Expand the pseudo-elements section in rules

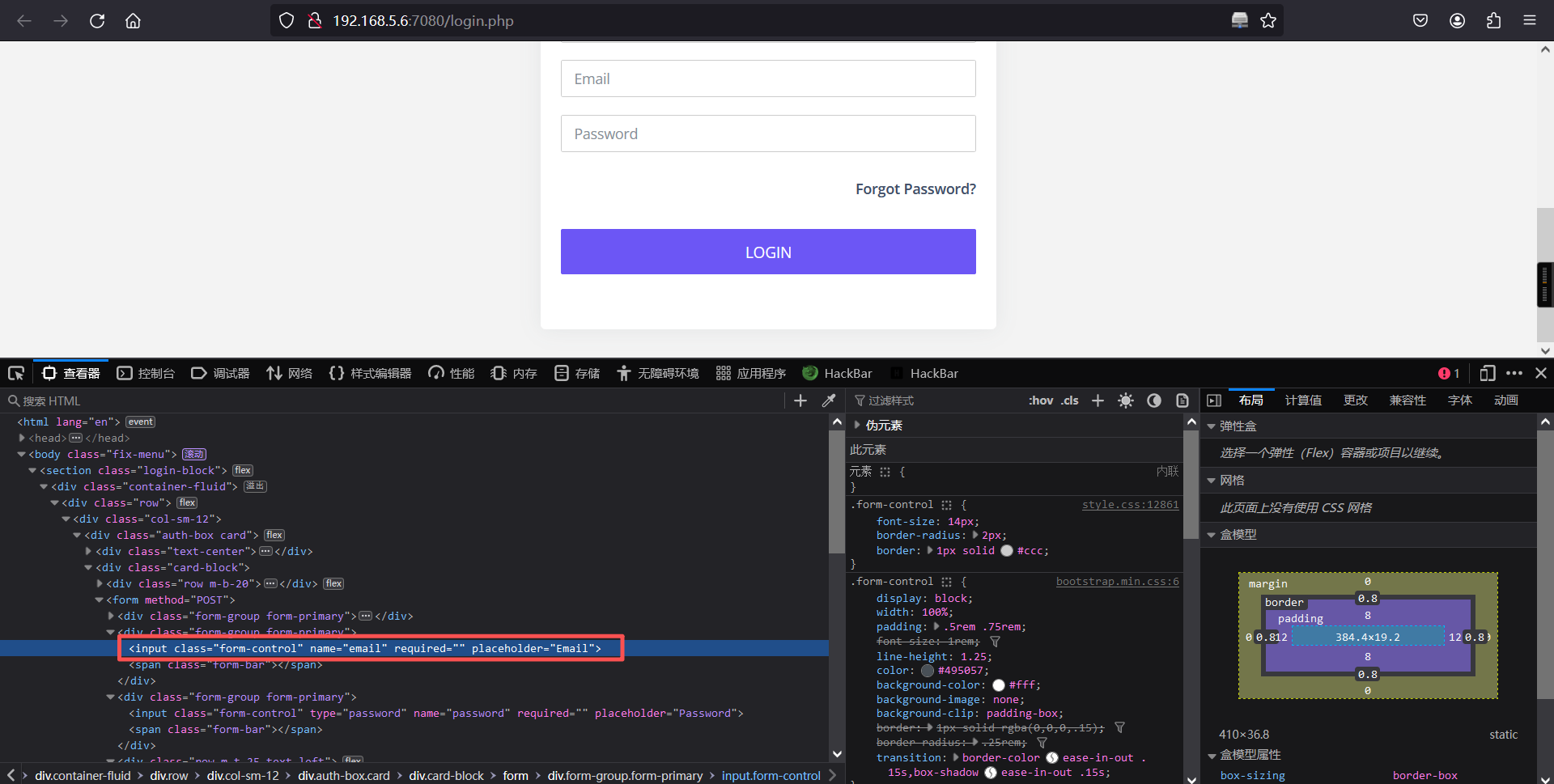click(x=857, y=425)
